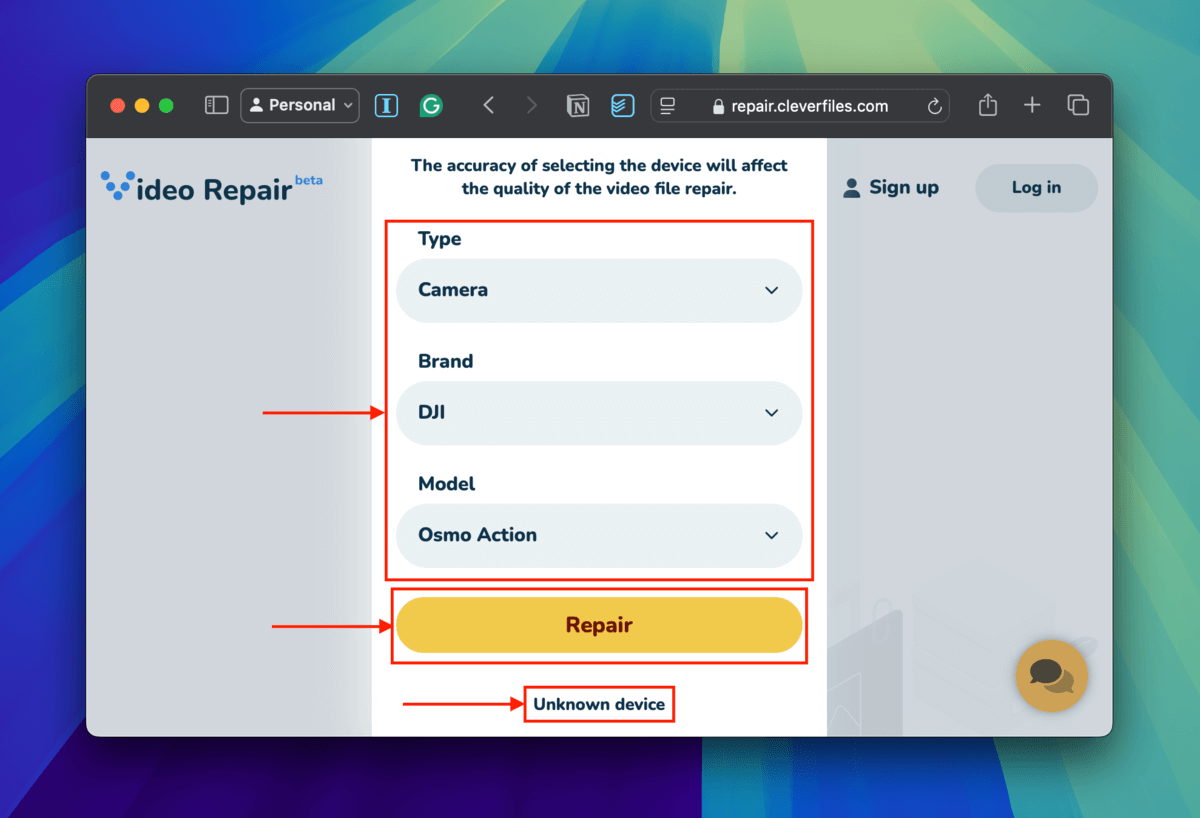Image resolution: width=1200 pixels, height=818 pixels.
Task: Maximize the Safari window with the green button
Action: [x=166, y=105]
